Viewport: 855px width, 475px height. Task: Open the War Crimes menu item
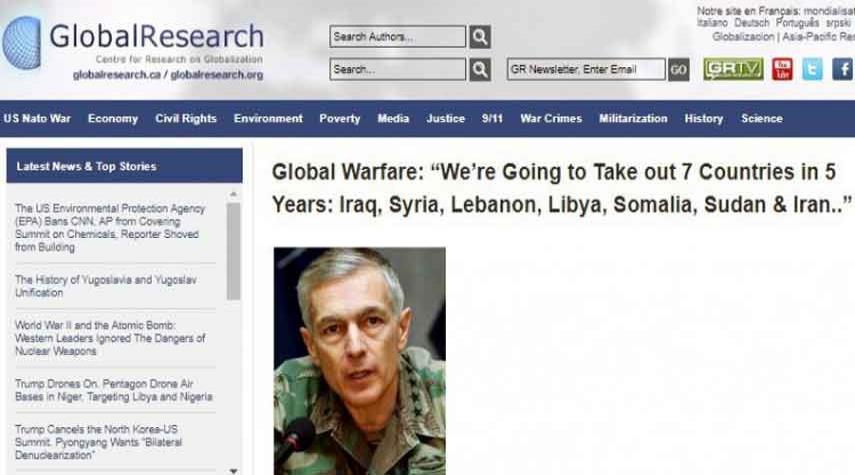[551, 118]
